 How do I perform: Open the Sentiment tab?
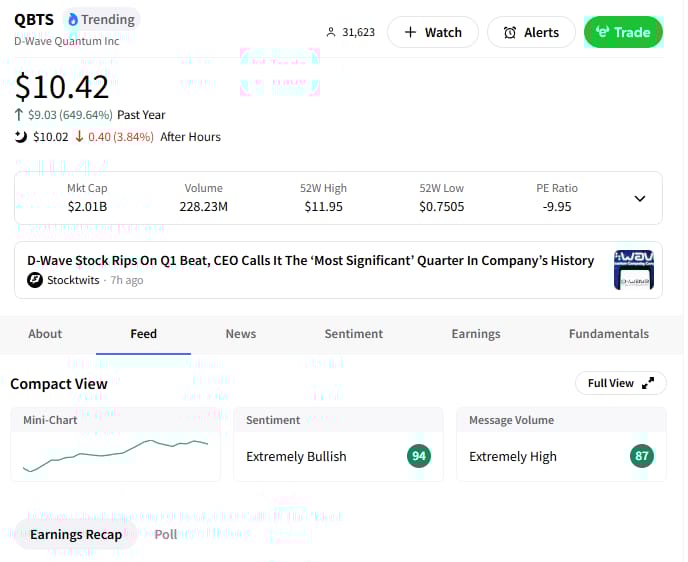tap(354, 334)
